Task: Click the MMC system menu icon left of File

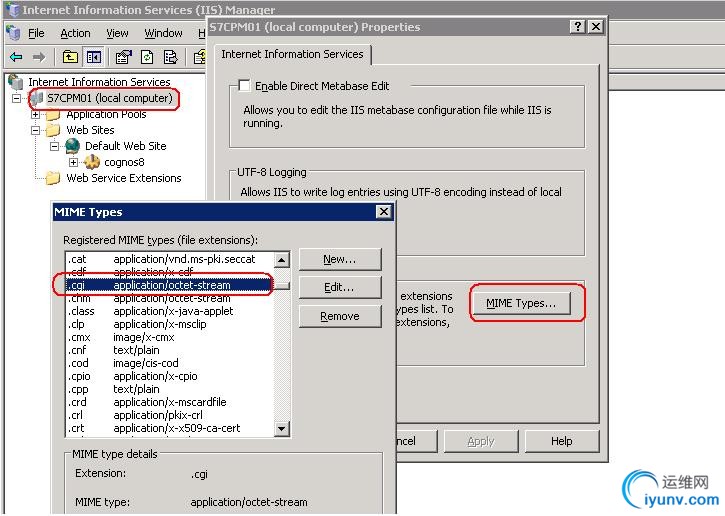Action: pos(13,33)
